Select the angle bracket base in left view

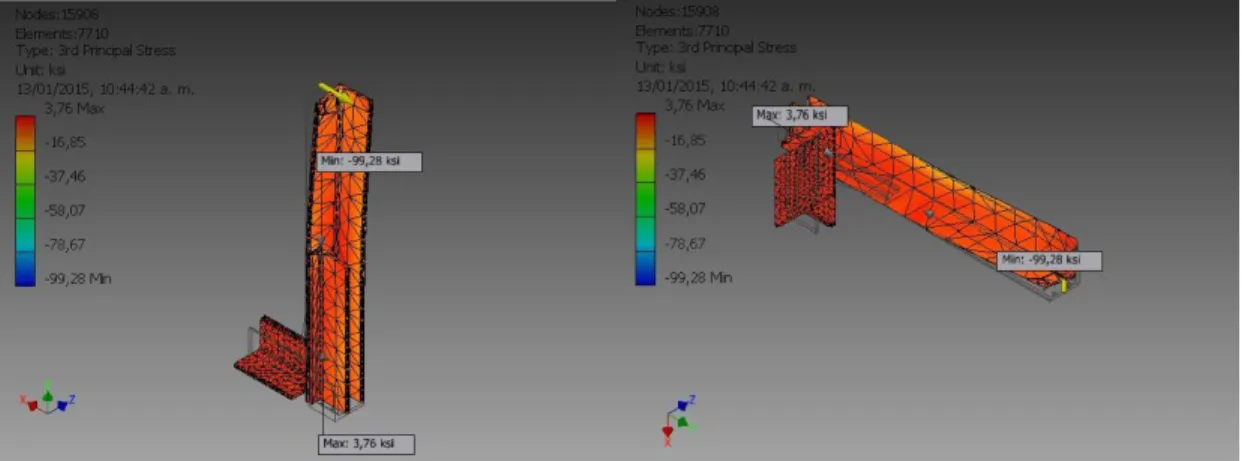point(272,357)
